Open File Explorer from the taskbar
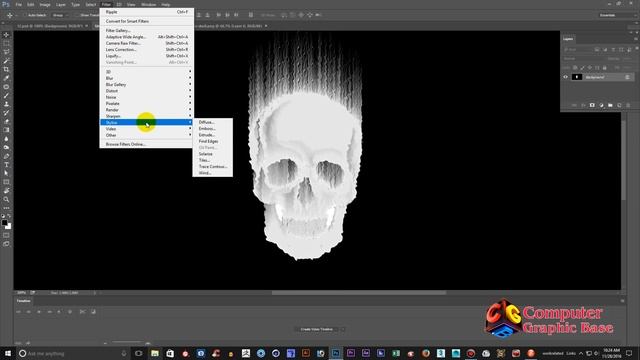640x360 pixels. 155,353
